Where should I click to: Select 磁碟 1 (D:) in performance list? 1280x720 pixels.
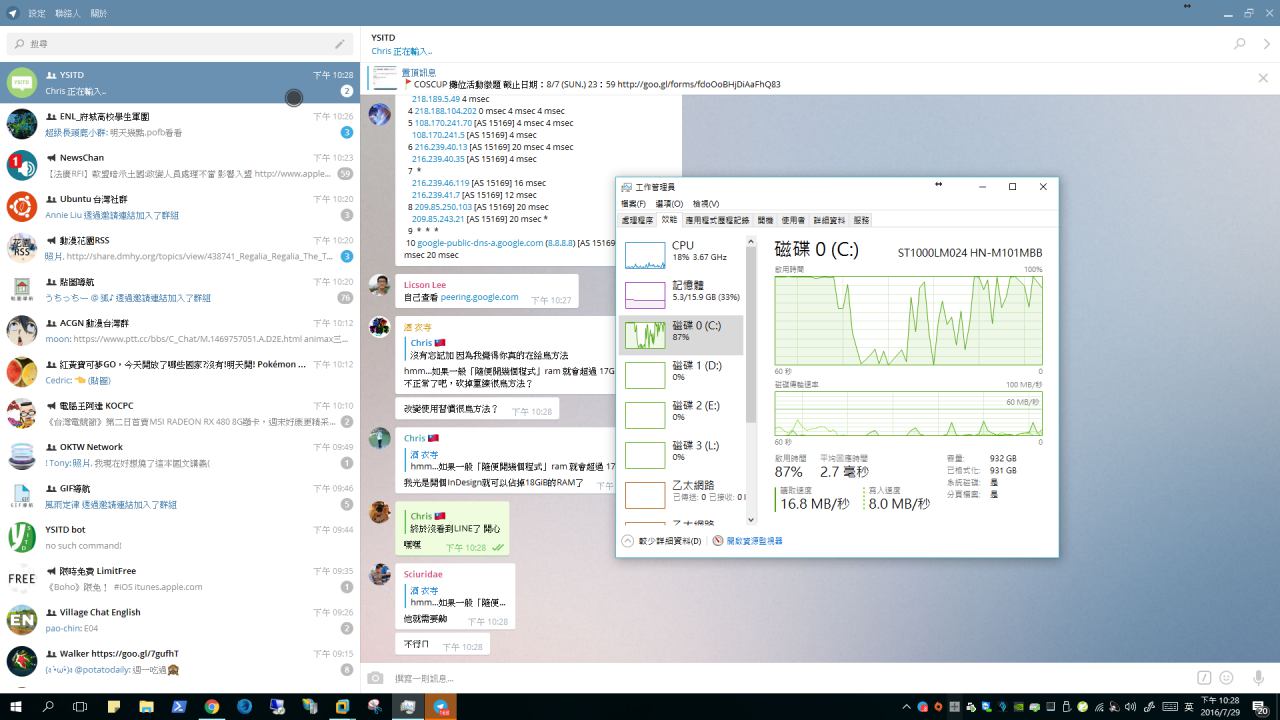680,374
